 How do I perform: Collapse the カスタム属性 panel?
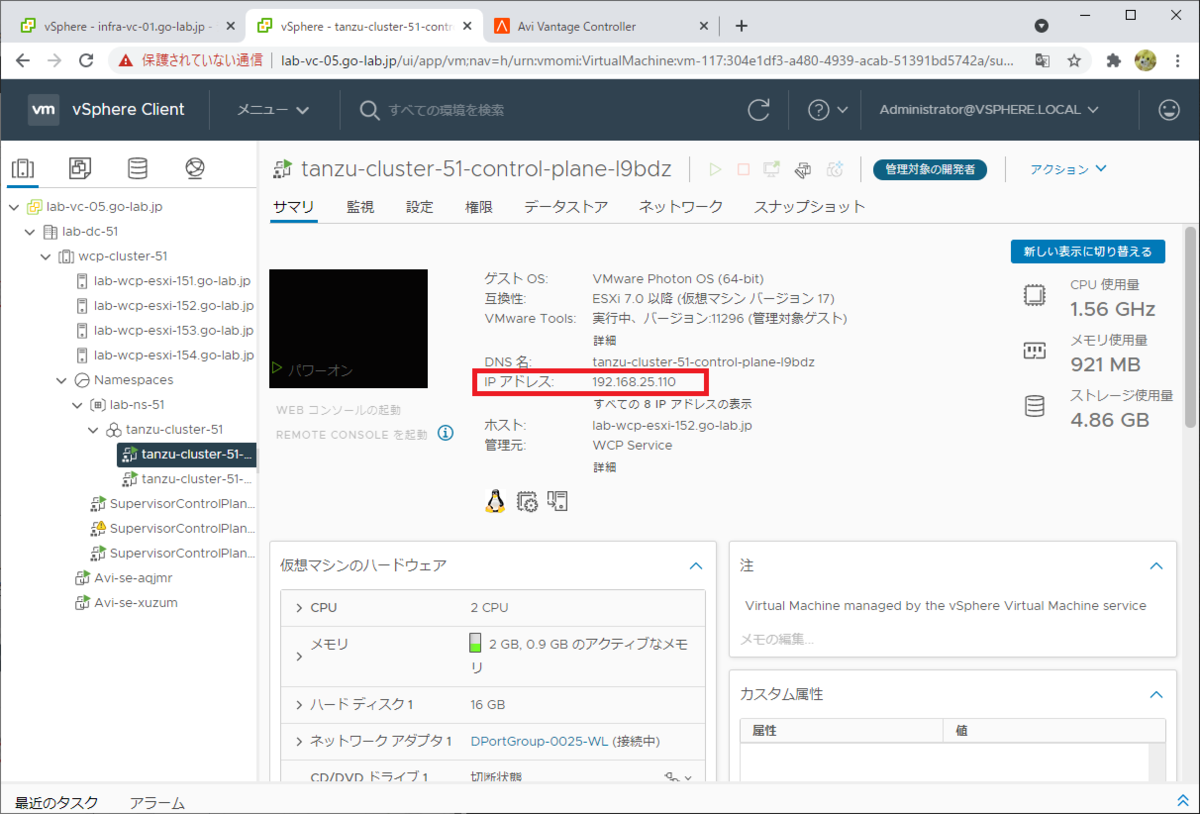tap(1156, 694)
